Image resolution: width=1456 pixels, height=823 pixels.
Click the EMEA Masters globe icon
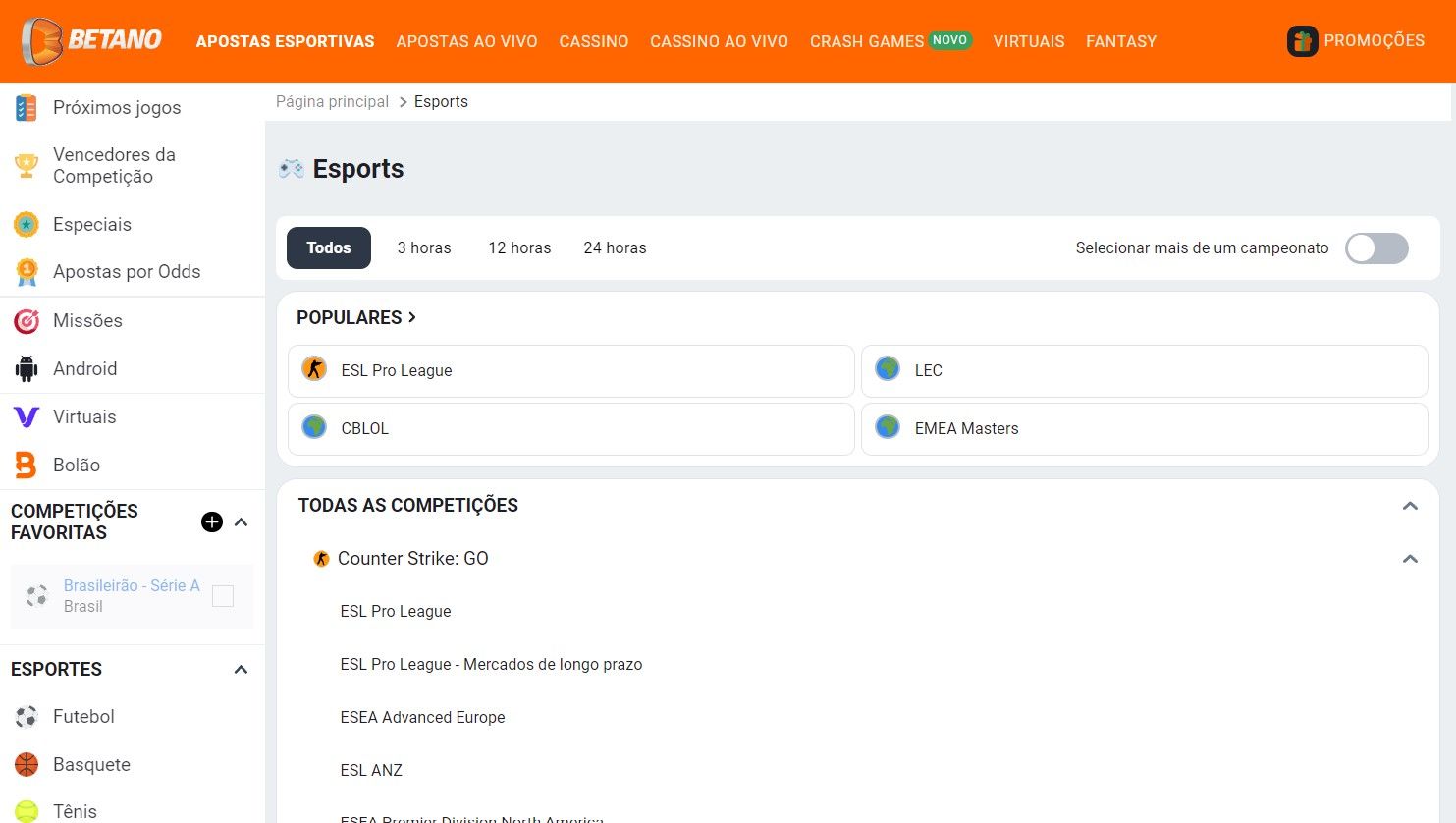coord(888,427)
